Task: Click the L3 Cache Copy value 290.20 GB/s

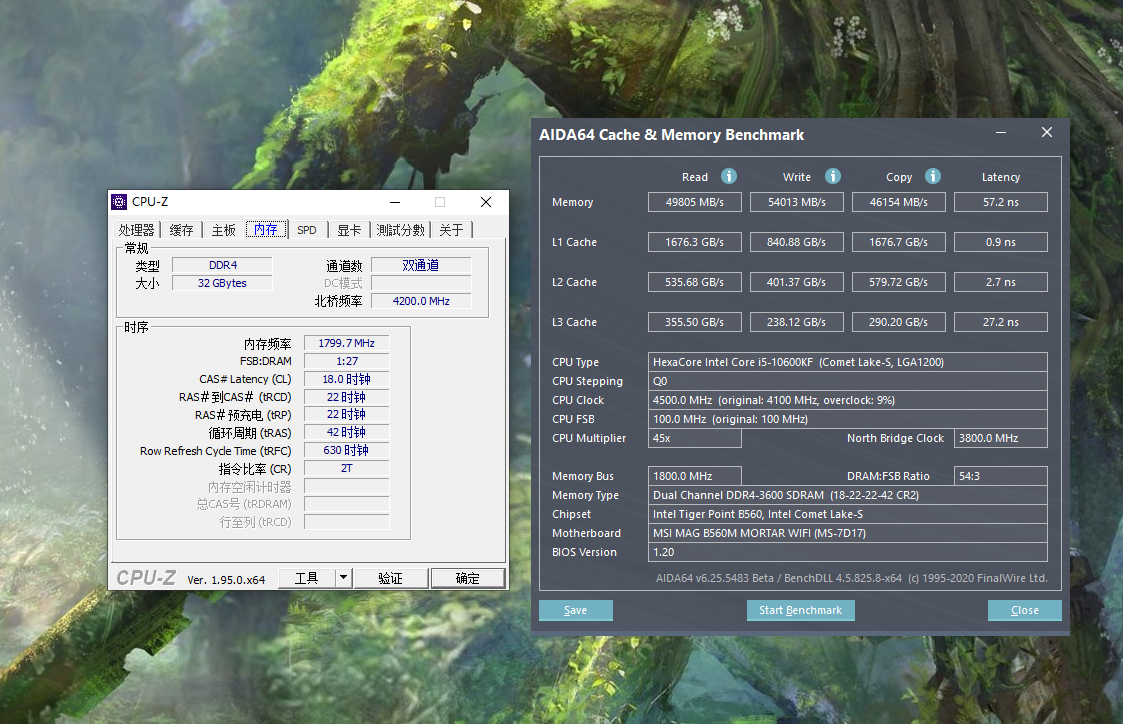Action: pos(899,322)
